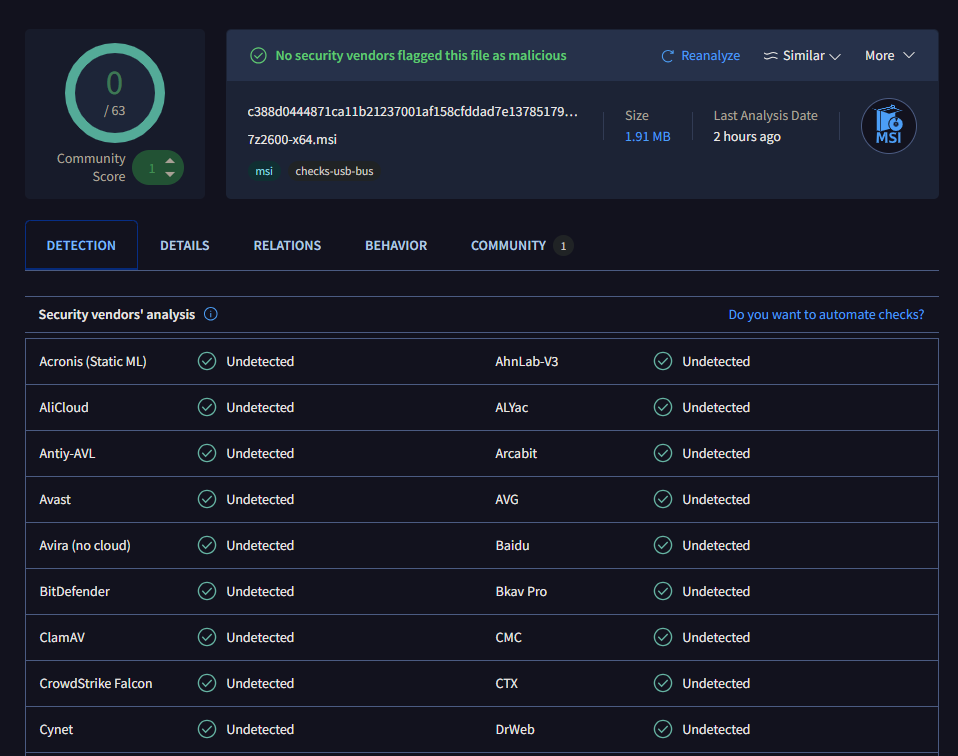The image size is (958, 756).
Task: Select the Behavior tab
Action: pos(396,245)
